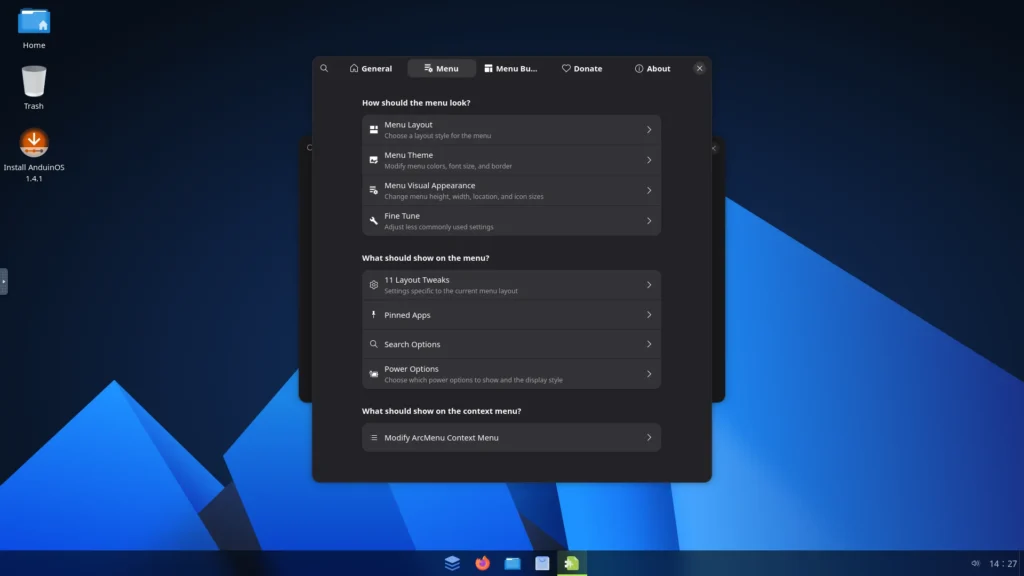Switch to the Menu Button tab

pos(511,69)
